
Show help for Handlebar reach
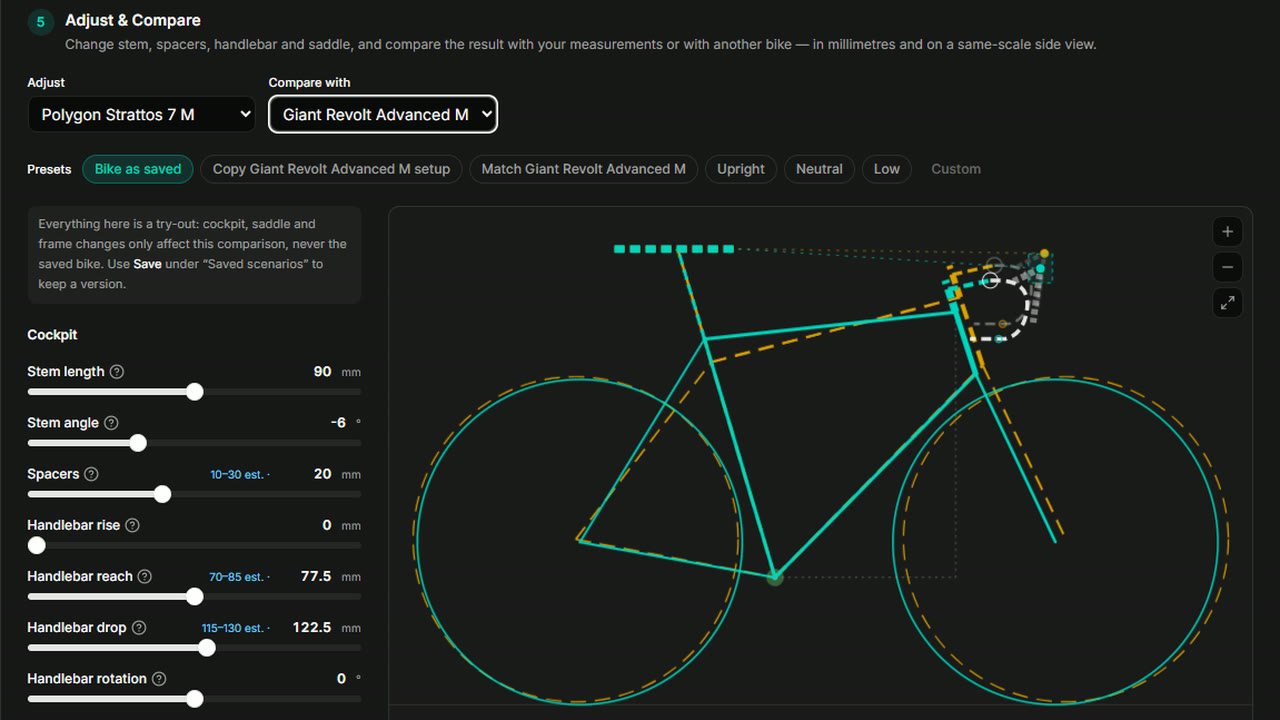145,576
